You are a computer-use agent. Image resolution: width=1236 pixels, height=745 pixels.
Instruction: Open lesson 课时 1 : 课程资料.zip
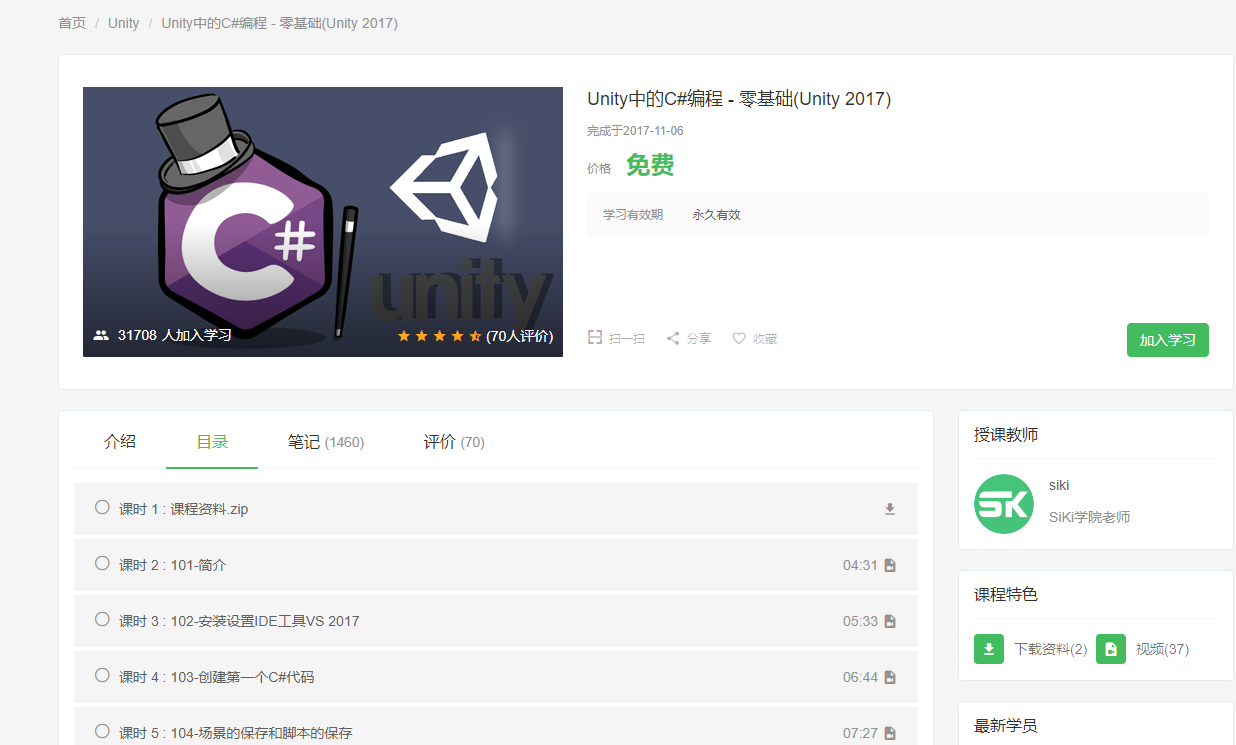click(x=496, y=509)
